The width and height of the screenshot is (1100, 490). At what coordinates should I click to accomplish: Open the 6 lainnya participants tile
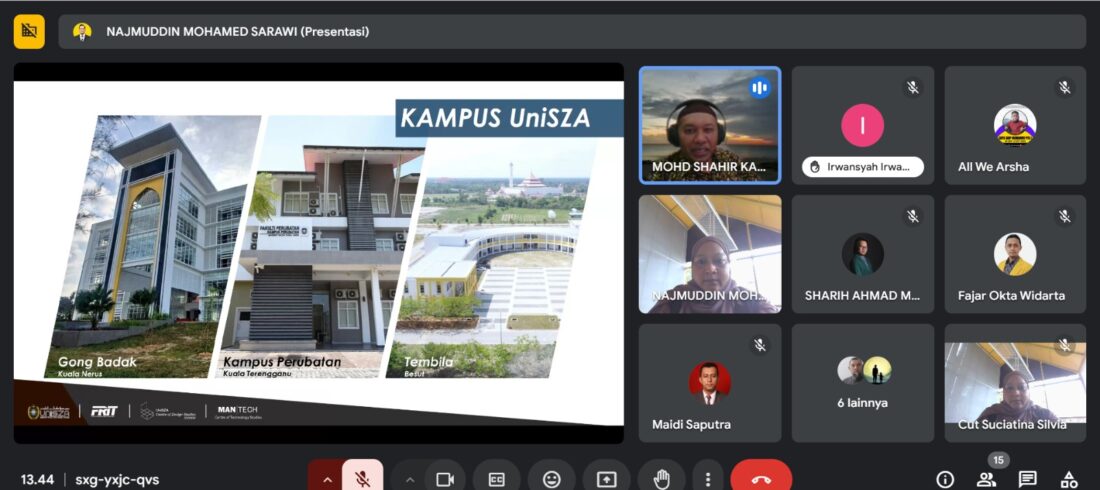(x=863, y=383)
